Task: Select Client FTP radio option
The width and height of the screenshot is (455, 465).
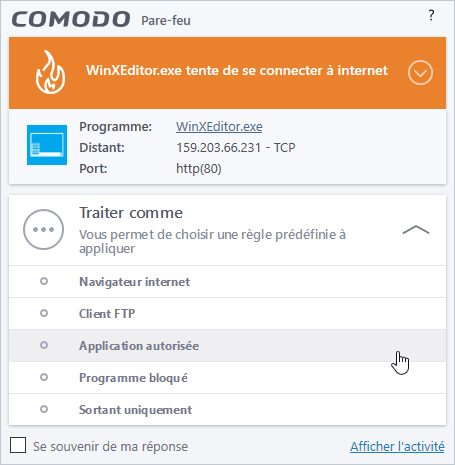Action: [x=44, y=313]
